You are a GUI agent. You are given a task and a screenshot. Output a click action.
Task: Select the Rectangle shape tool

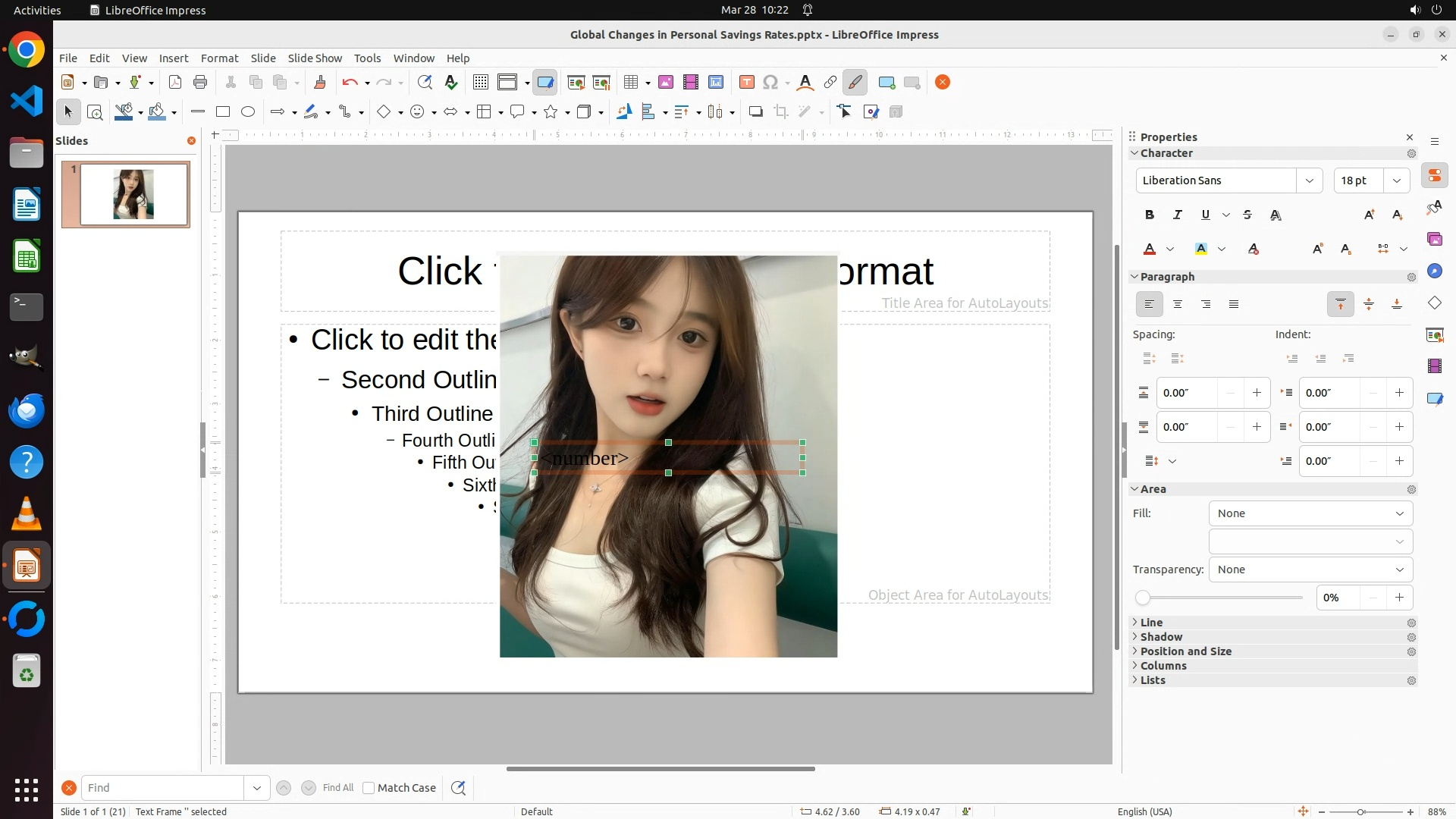[223, 112]
